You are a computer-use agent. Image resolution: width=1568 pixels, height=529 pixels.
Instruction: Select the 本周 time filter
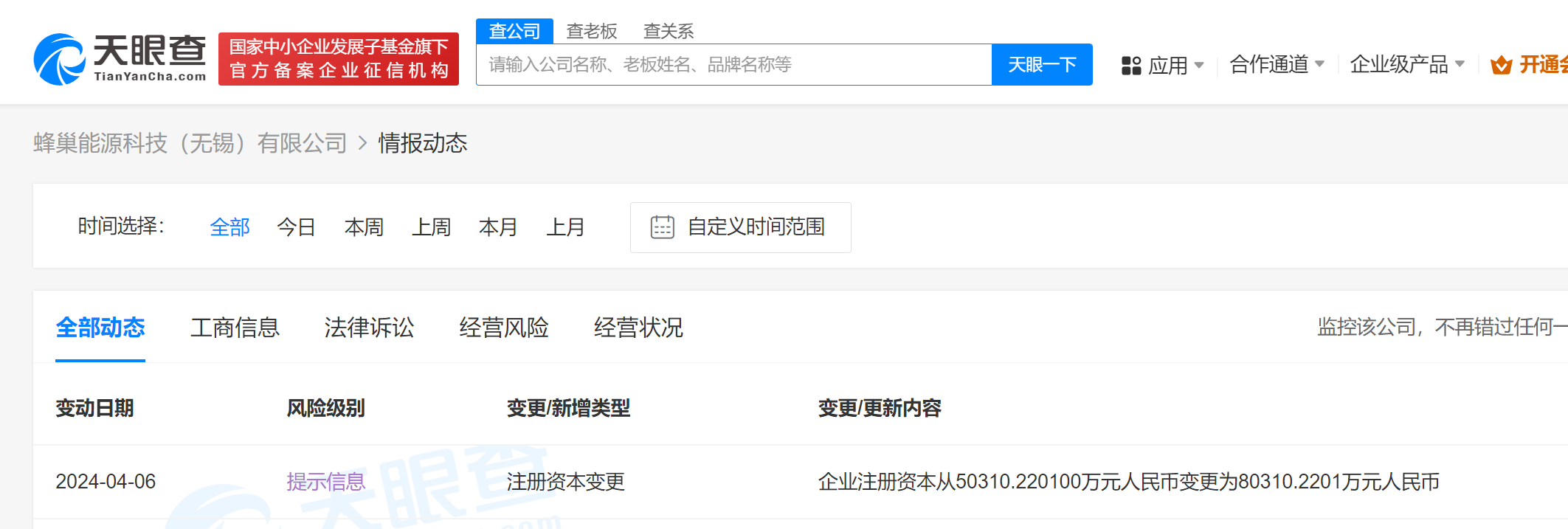pyautogui.click(x=364, y=227)
